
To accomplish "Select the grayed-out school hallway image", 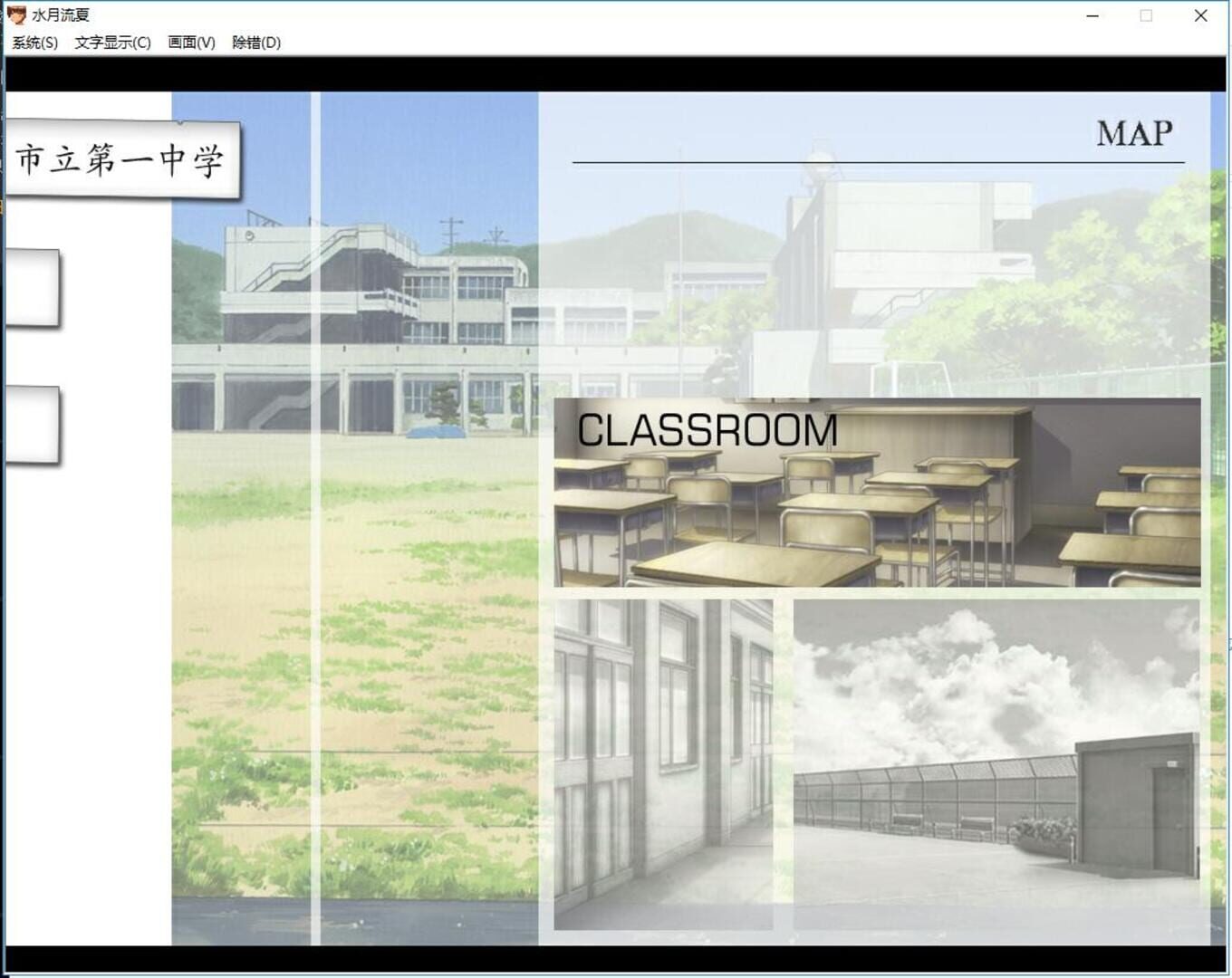I will click(x=663, y=764).
